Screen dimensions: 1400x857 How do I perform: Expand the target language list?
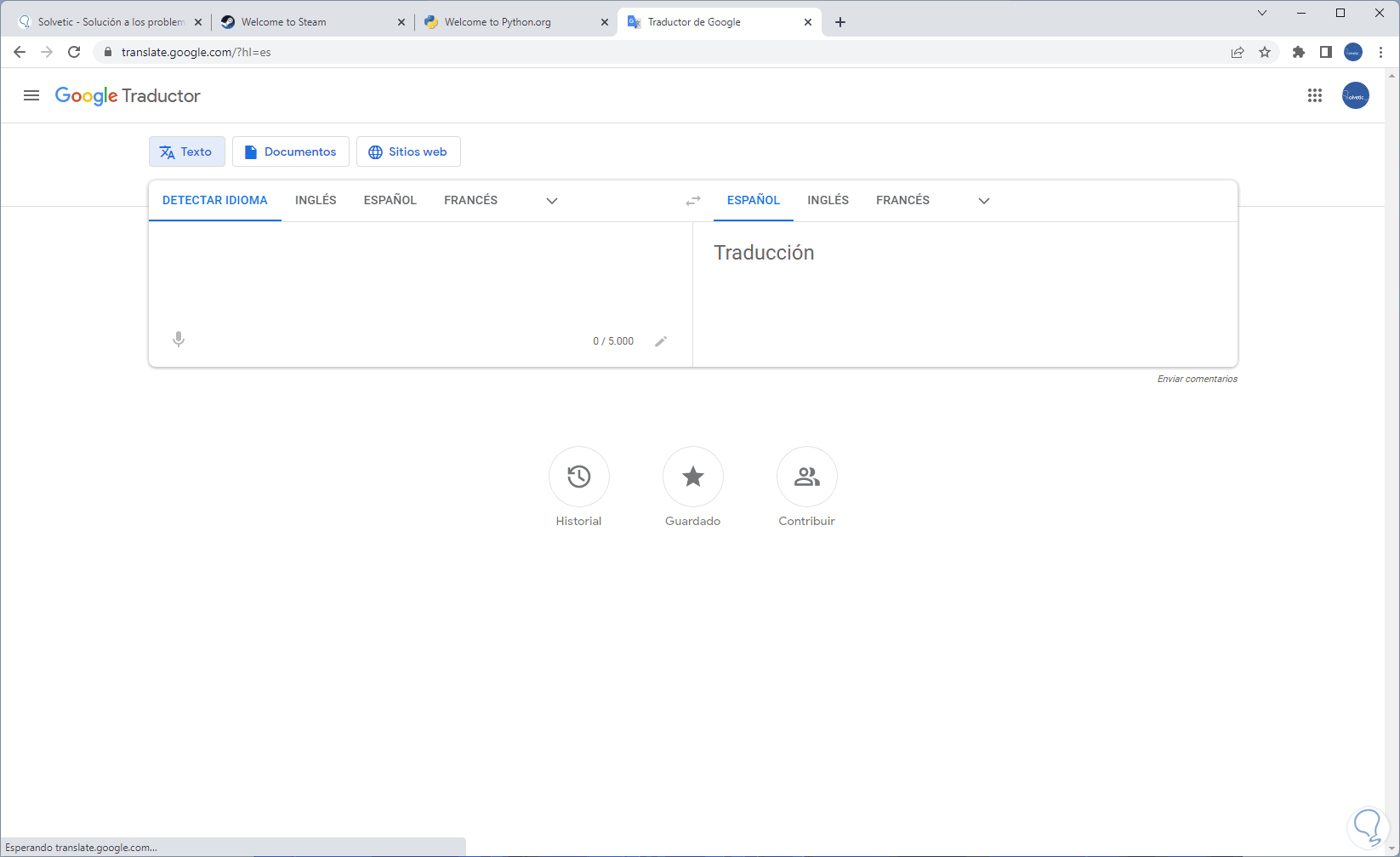984,201
